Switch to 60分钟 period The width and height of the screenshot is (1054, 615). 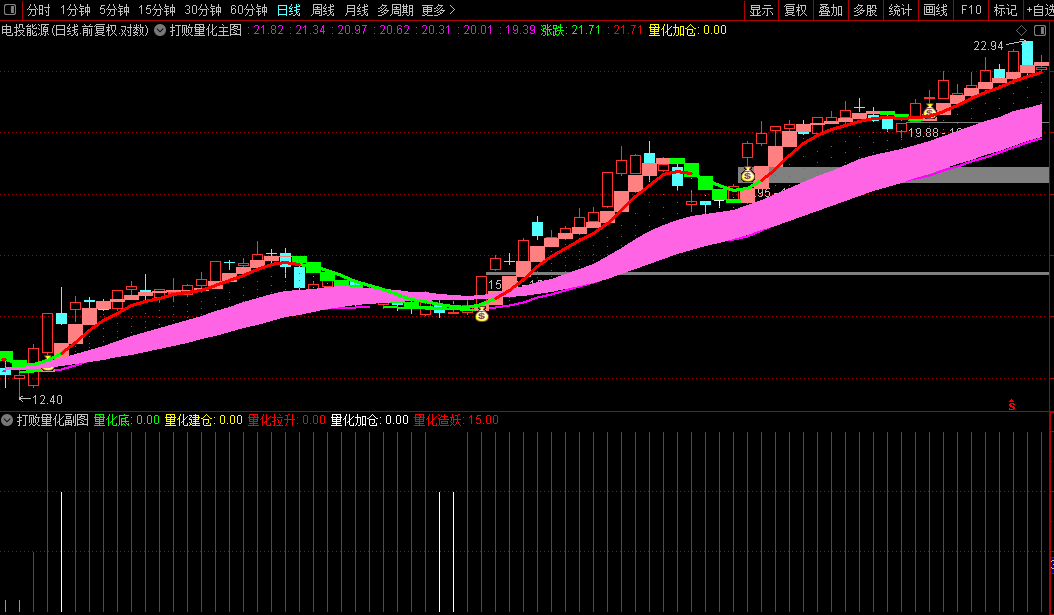[x=249, y=10]
